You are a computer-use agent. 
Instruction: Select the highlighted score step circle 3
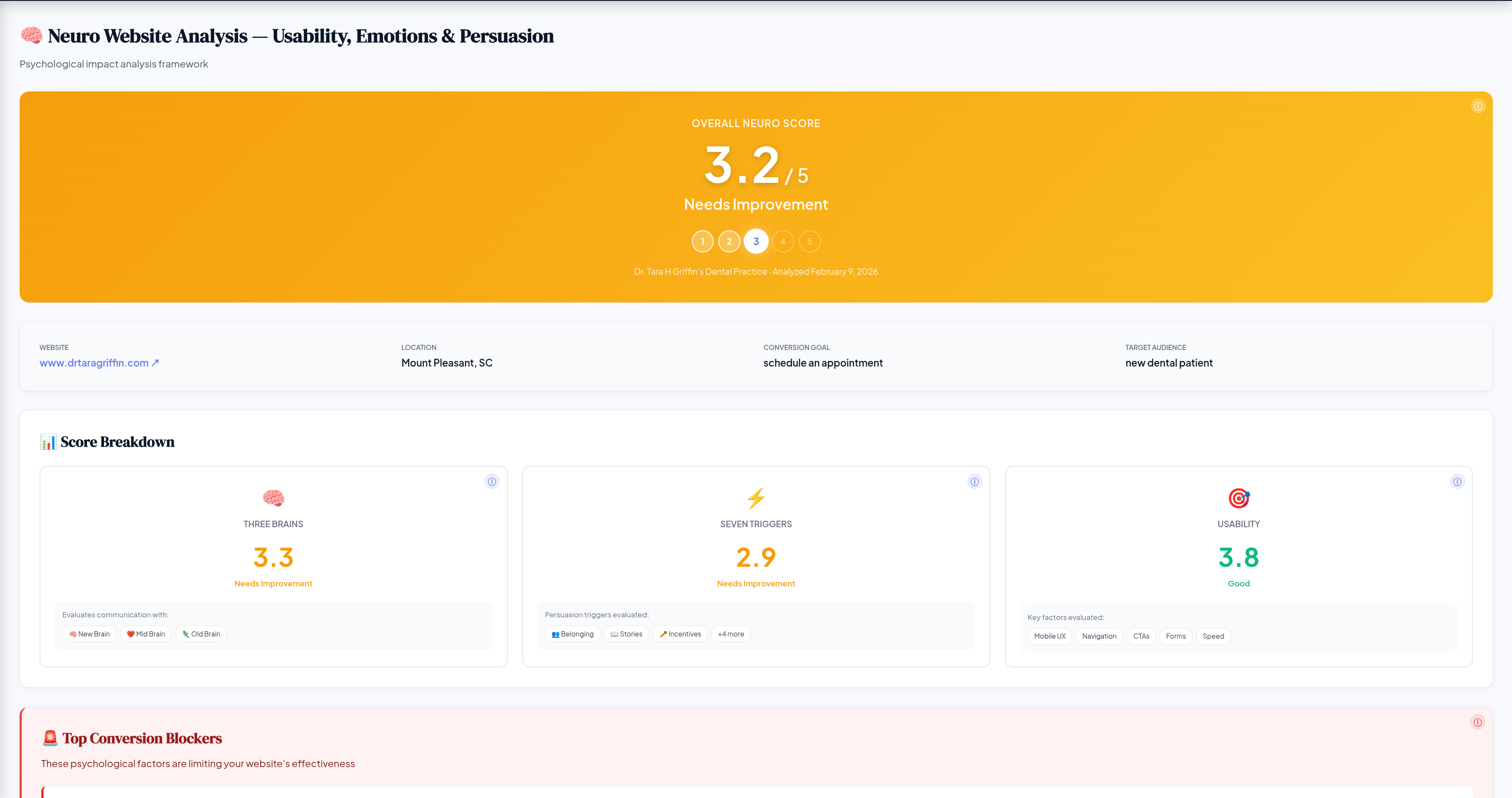click(x=756, y=241)
